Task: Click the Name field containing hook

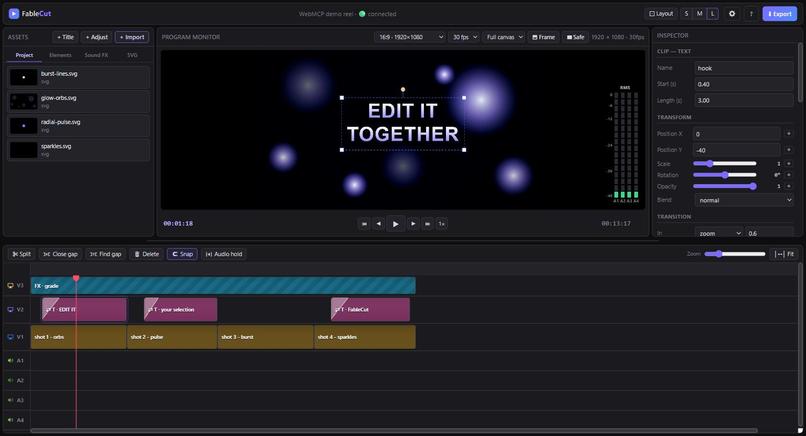Action: (x=744, y=68)
